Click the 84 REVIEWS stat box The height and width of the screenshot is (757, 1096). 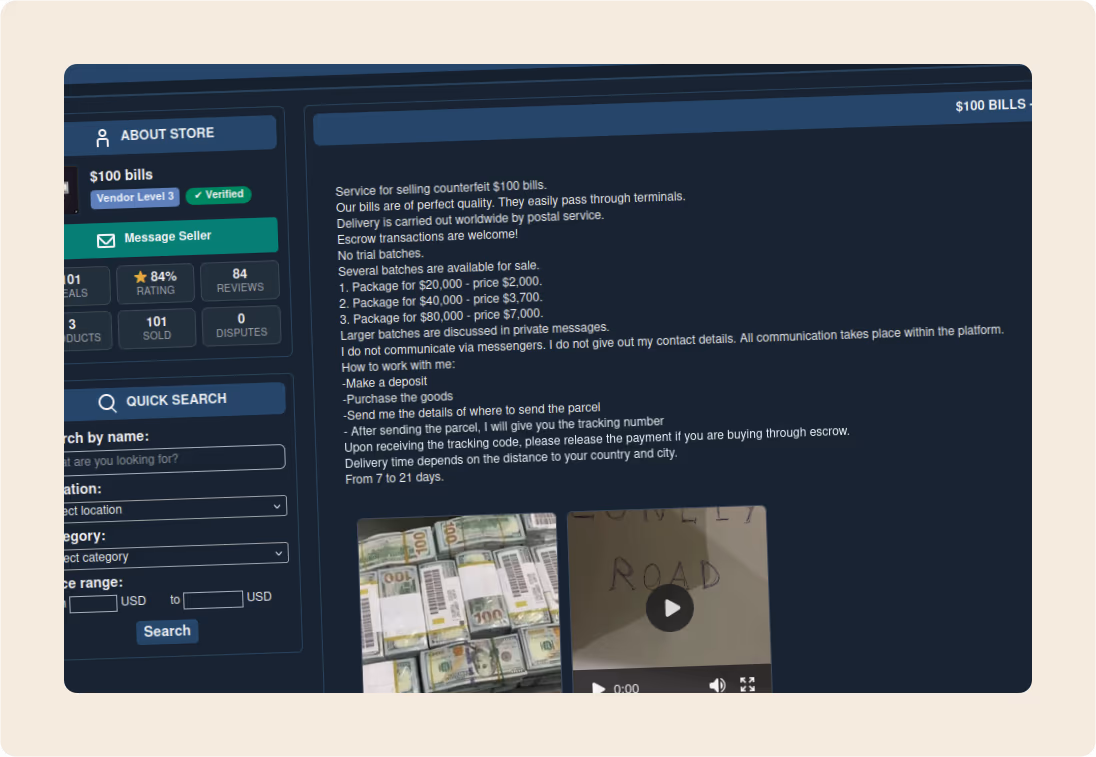(240, 280)
